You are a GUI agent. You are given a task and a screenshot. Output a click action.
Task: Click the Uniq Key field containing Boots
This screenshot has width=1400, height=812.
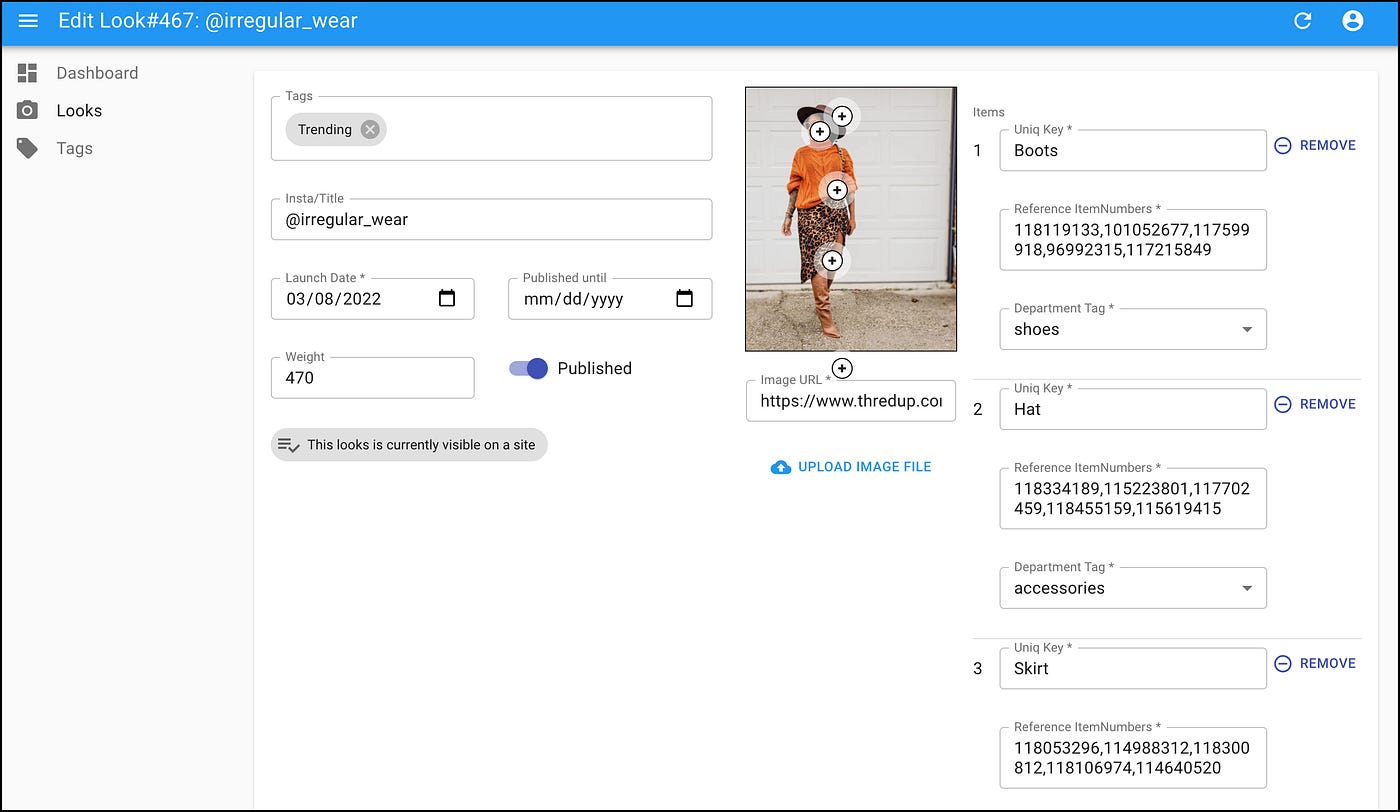(x=1133, y=150)
